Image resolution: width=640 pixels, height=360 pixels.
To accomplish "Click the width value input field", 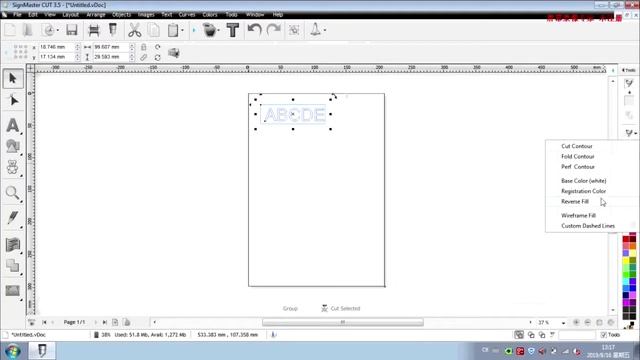I will coord(111,47).
